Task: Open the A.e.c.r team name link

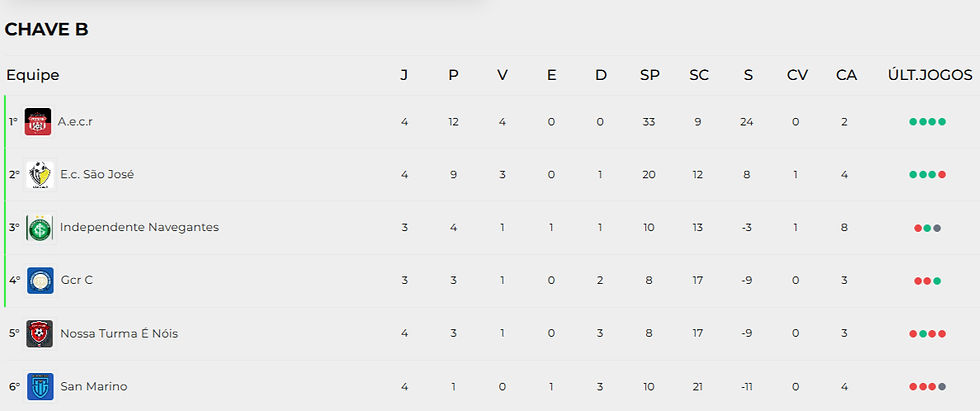Action: (x=75, y=122)
